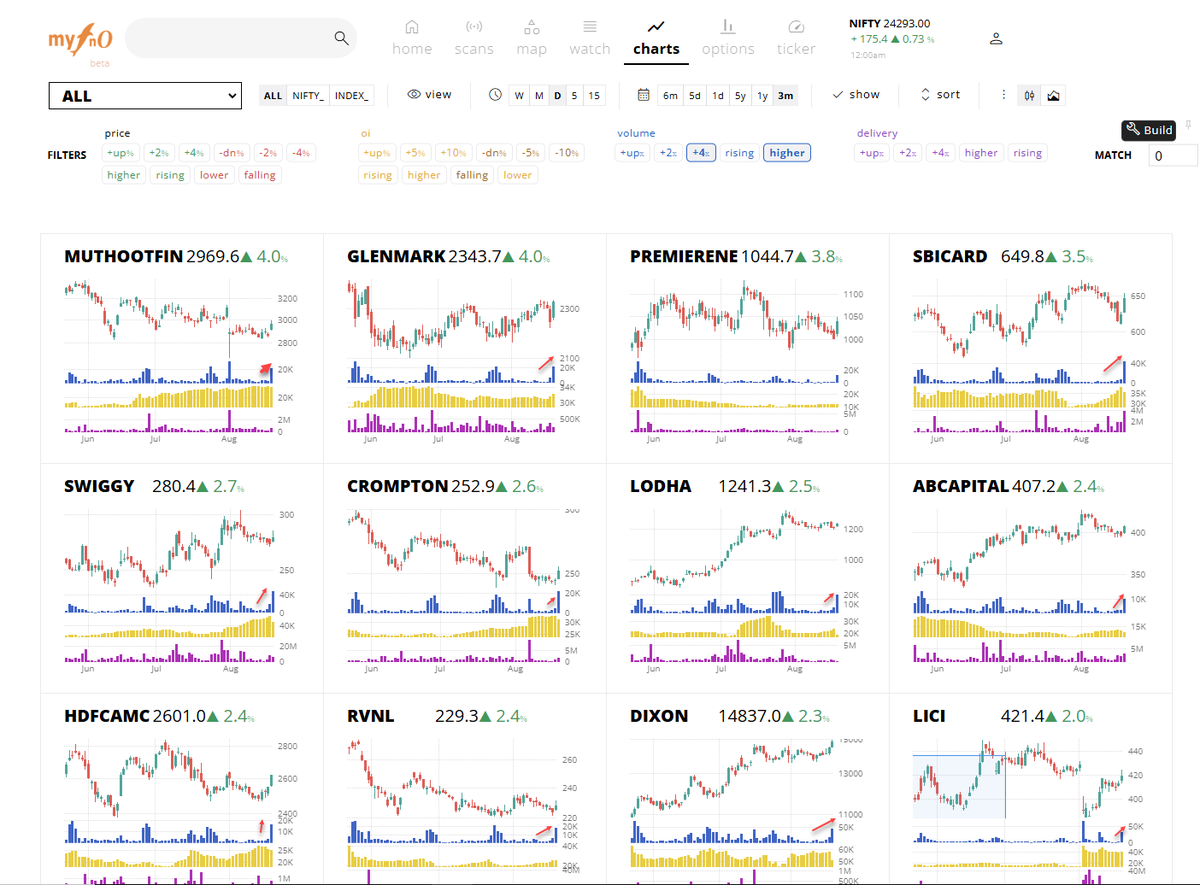This screenshot has height=885, width=1200.
Task: Set chart range to 5d
Action: [x=694, y=96]
